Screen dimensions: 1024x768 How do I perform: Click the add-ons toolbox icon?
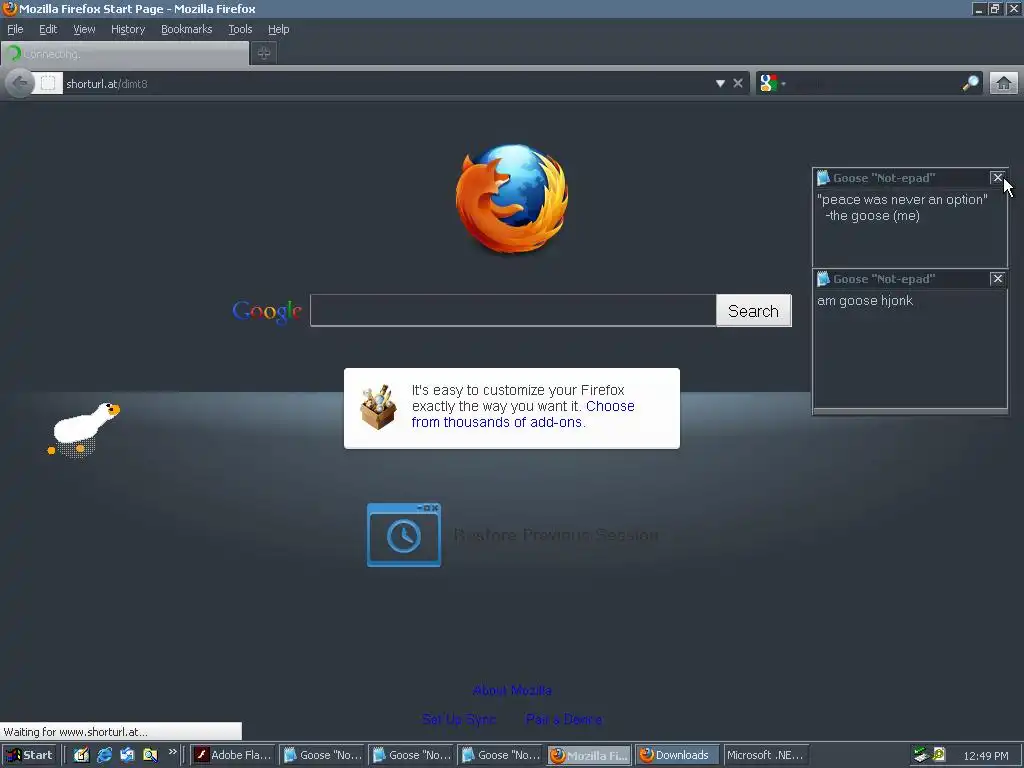point(378,407)
